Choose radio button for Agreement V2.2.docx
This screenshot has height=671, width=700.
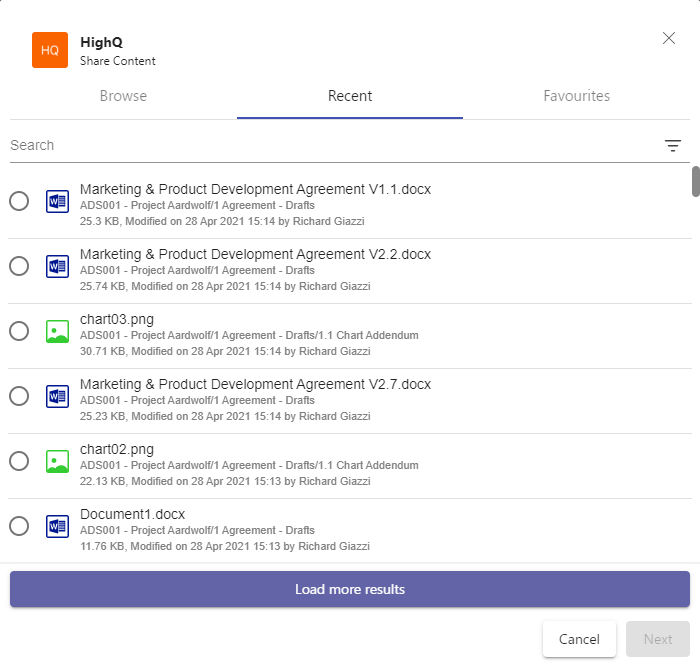click(19, 266)
